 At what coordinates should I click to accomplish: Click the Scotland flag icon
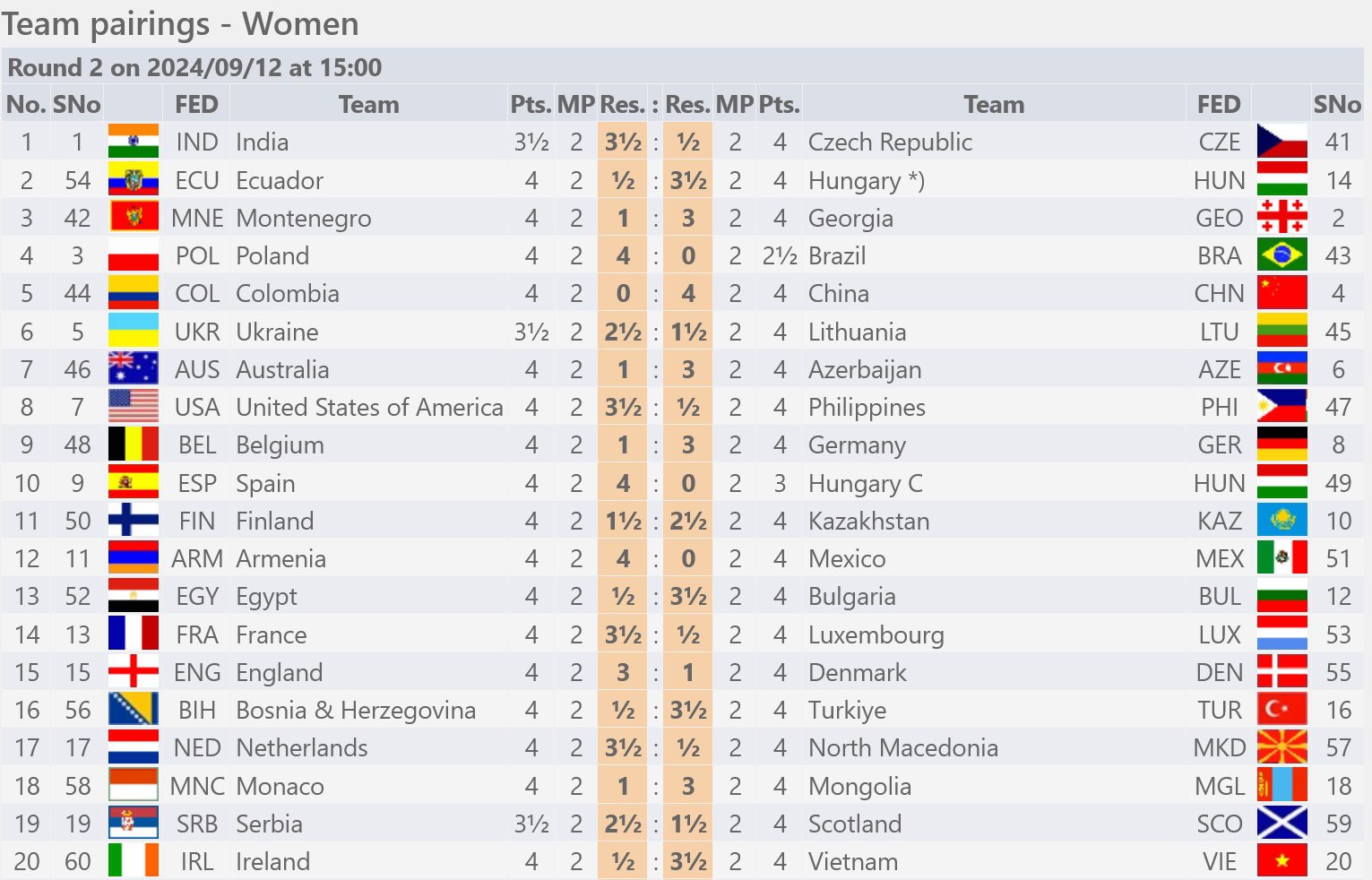coord(1281,824)
